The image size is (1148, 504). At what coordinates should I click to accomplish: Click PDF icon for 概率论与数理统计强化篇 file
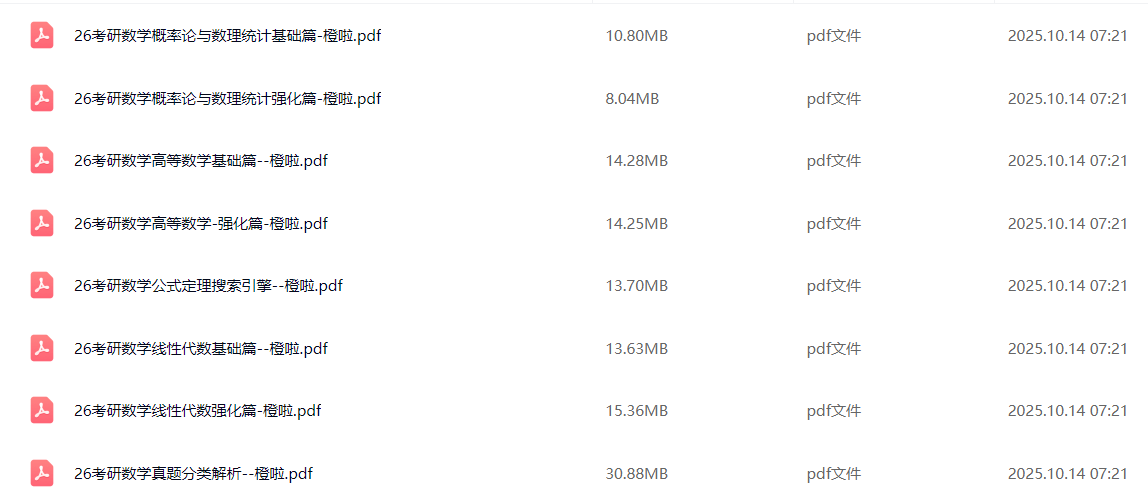(x=41, y=98)
